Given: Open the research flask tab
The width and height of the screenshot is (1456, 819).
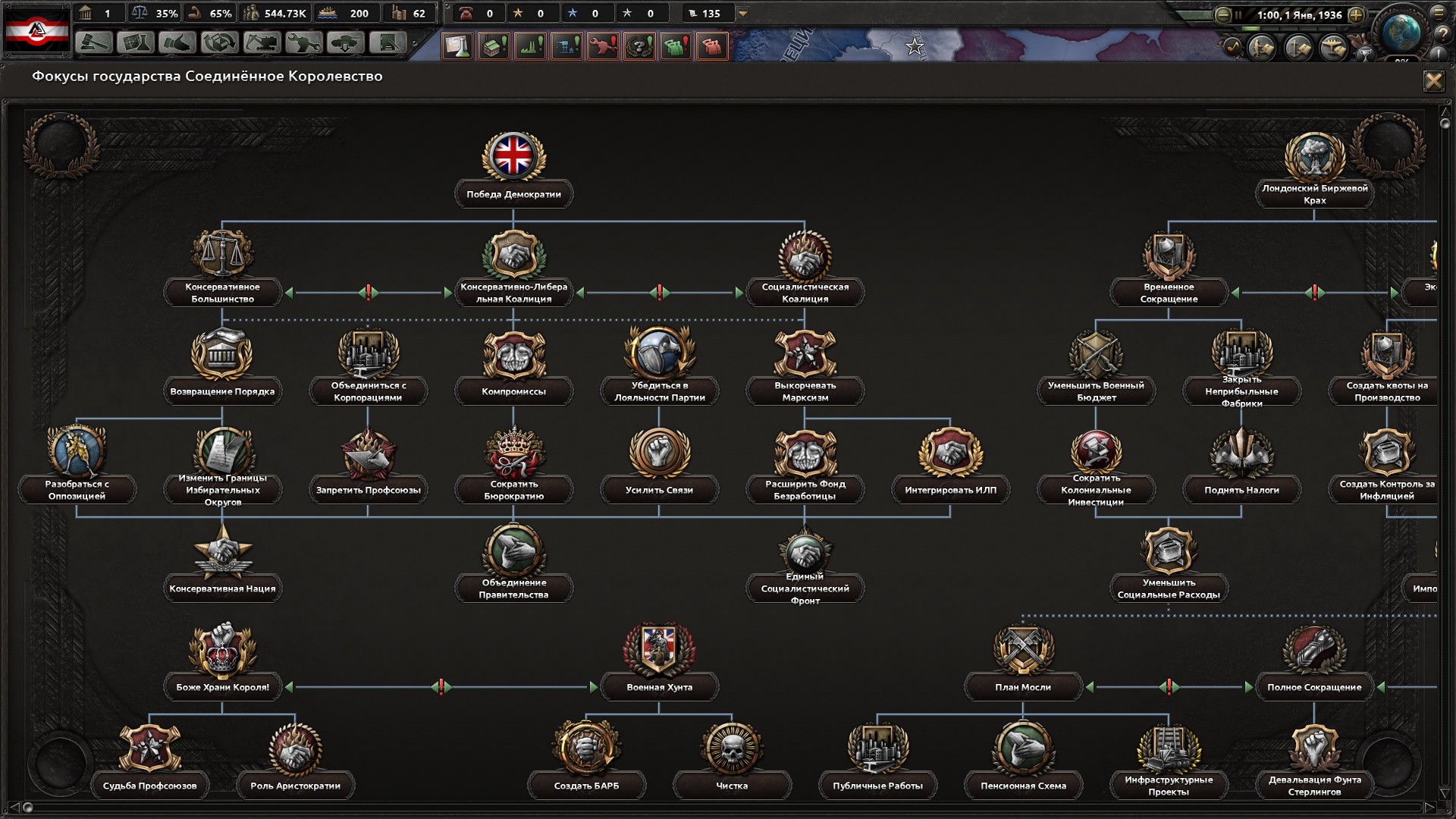Looking at the screenshot, I should [x=136, y=43].
